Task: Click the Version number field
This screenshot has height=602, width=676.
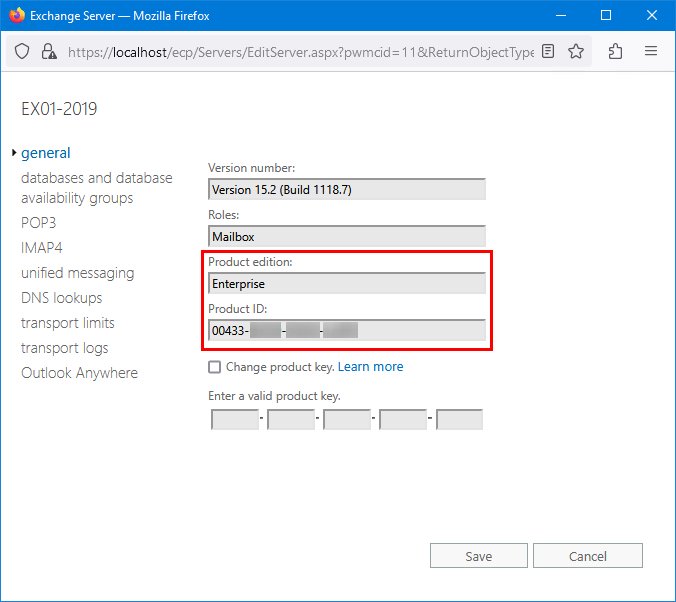Action: [347, 189]
